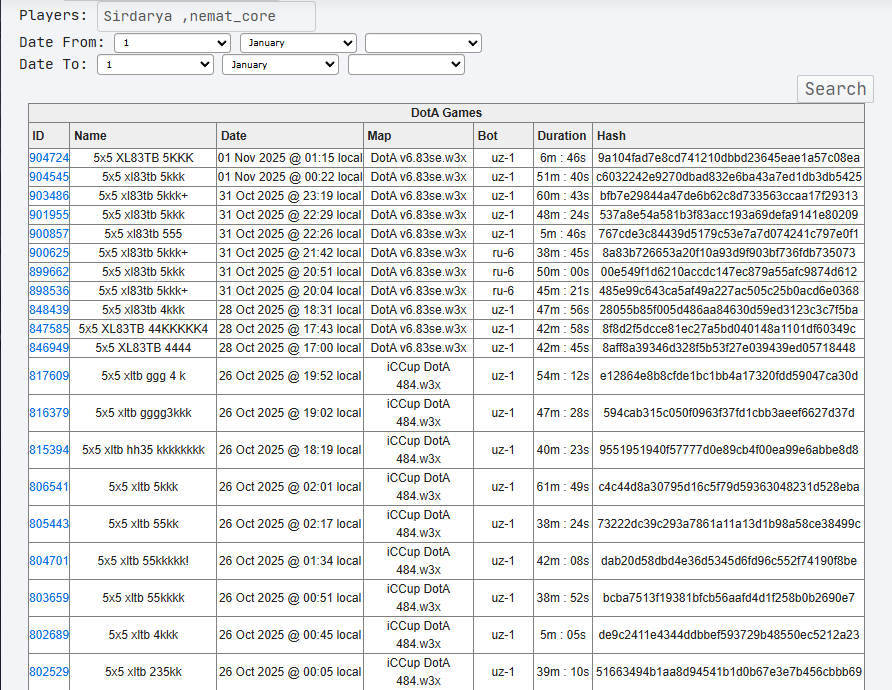Open game ID 900857
The image size is (892, 690).
pyautogui.click(x=49, y=234)
